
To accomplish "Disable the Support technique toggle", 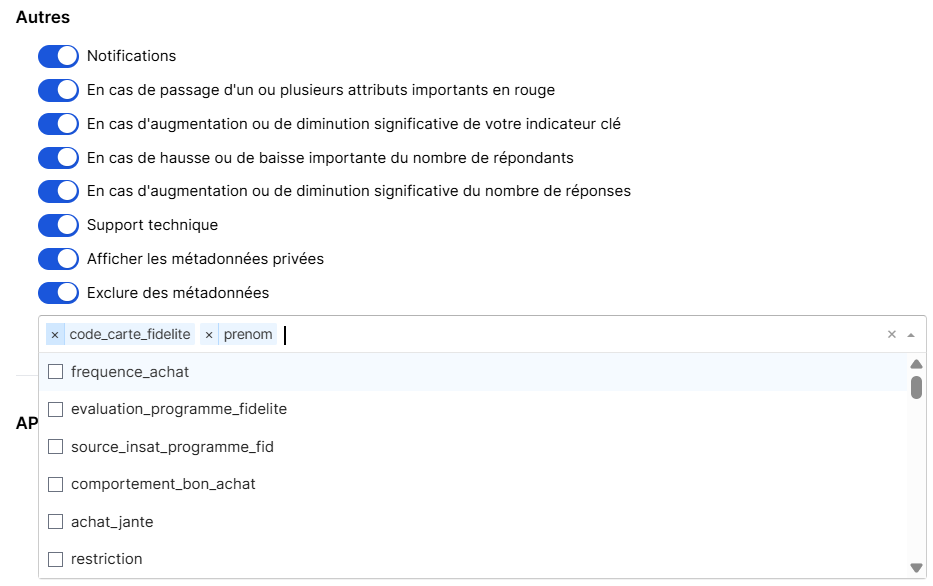I will pos(58,225).
